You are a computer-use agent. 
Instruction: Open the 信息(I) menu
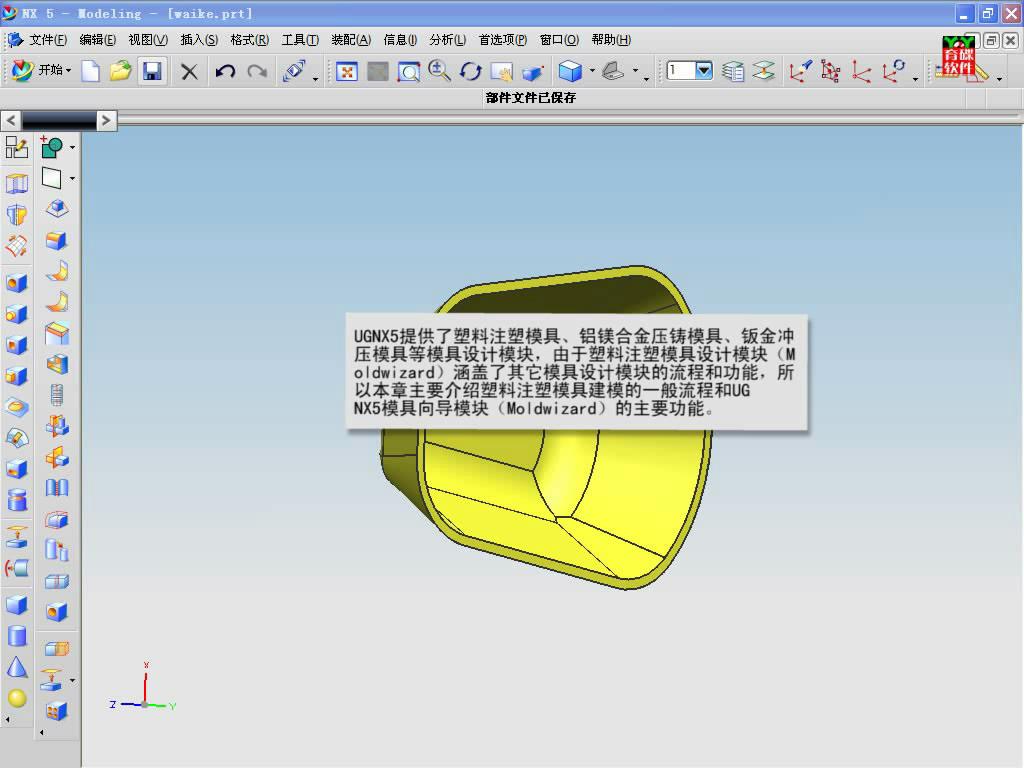coord(400,40)
